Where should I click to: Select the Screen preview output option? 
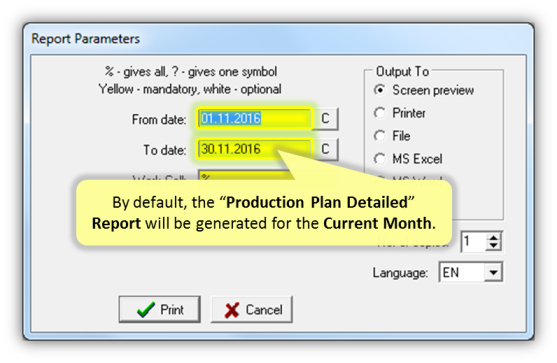[x=380, y=90]
